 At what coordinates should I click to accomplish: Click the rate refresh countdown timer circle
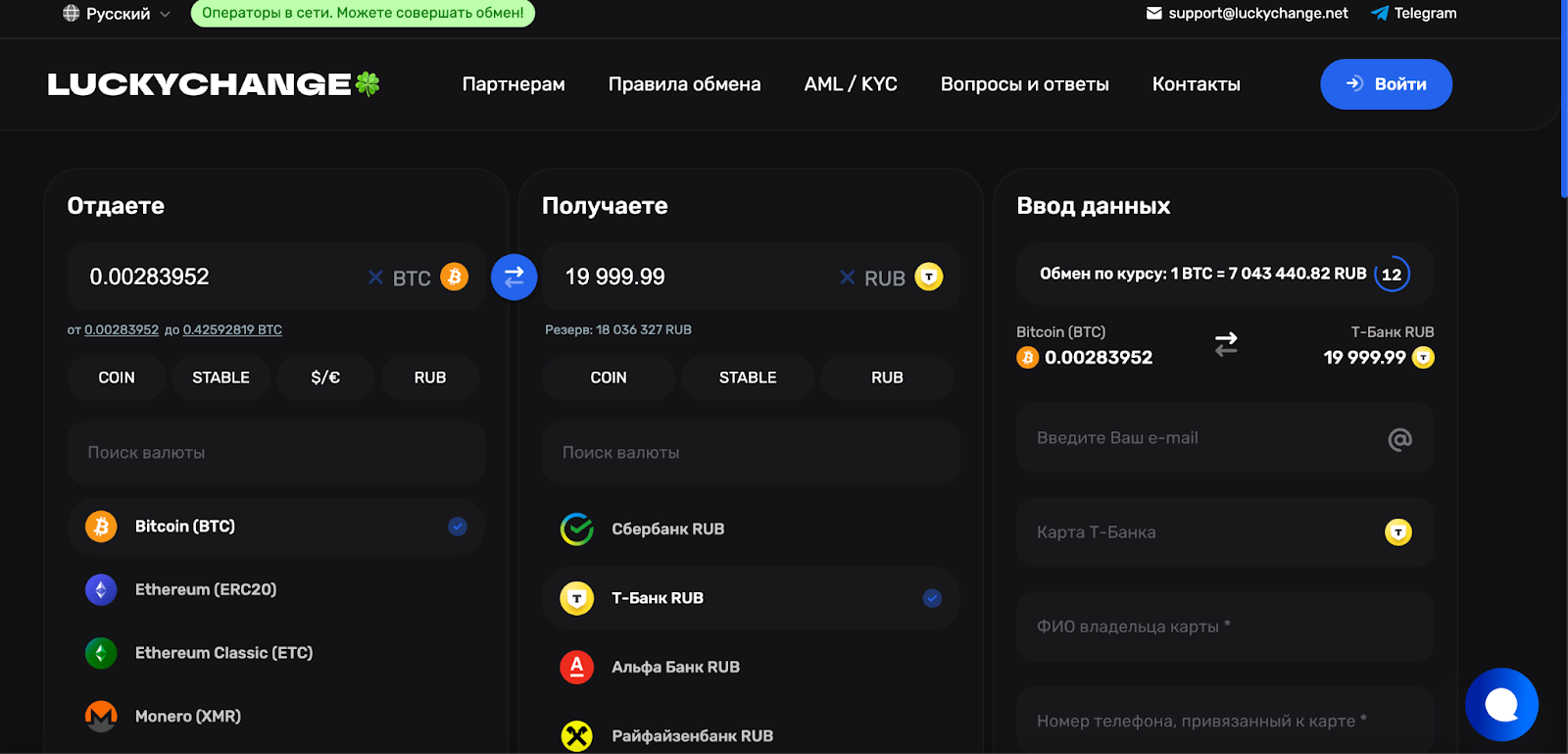point(1392,275)
